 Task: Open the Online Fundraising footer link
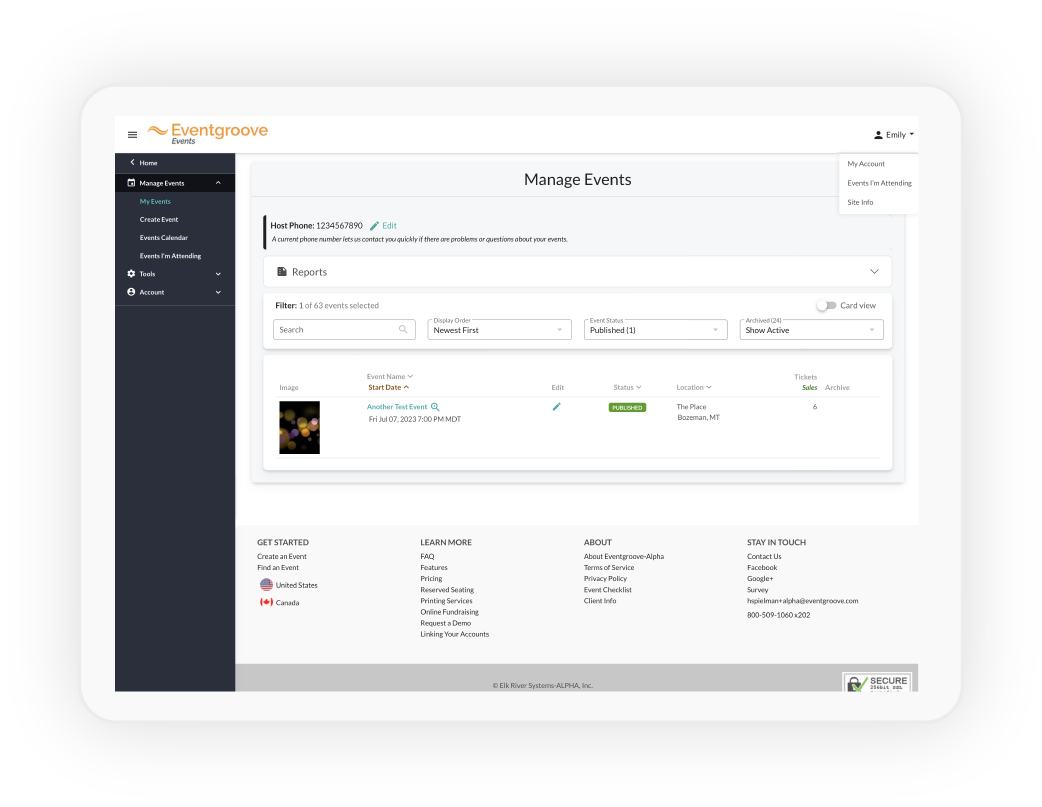(449, 612)
